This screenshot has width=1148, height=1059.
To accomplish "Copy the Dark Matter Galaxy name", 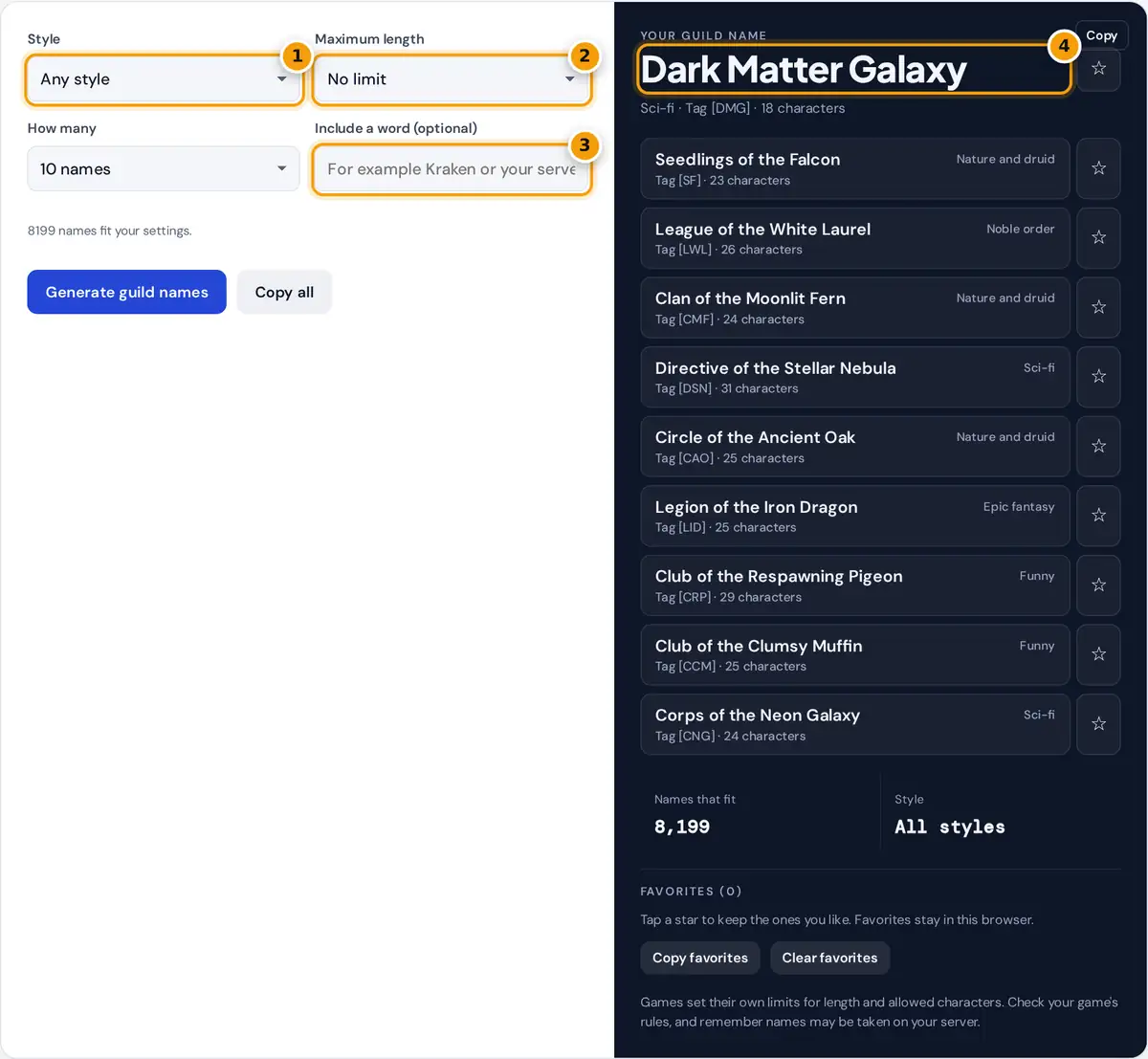I will tap(1102, 35).
